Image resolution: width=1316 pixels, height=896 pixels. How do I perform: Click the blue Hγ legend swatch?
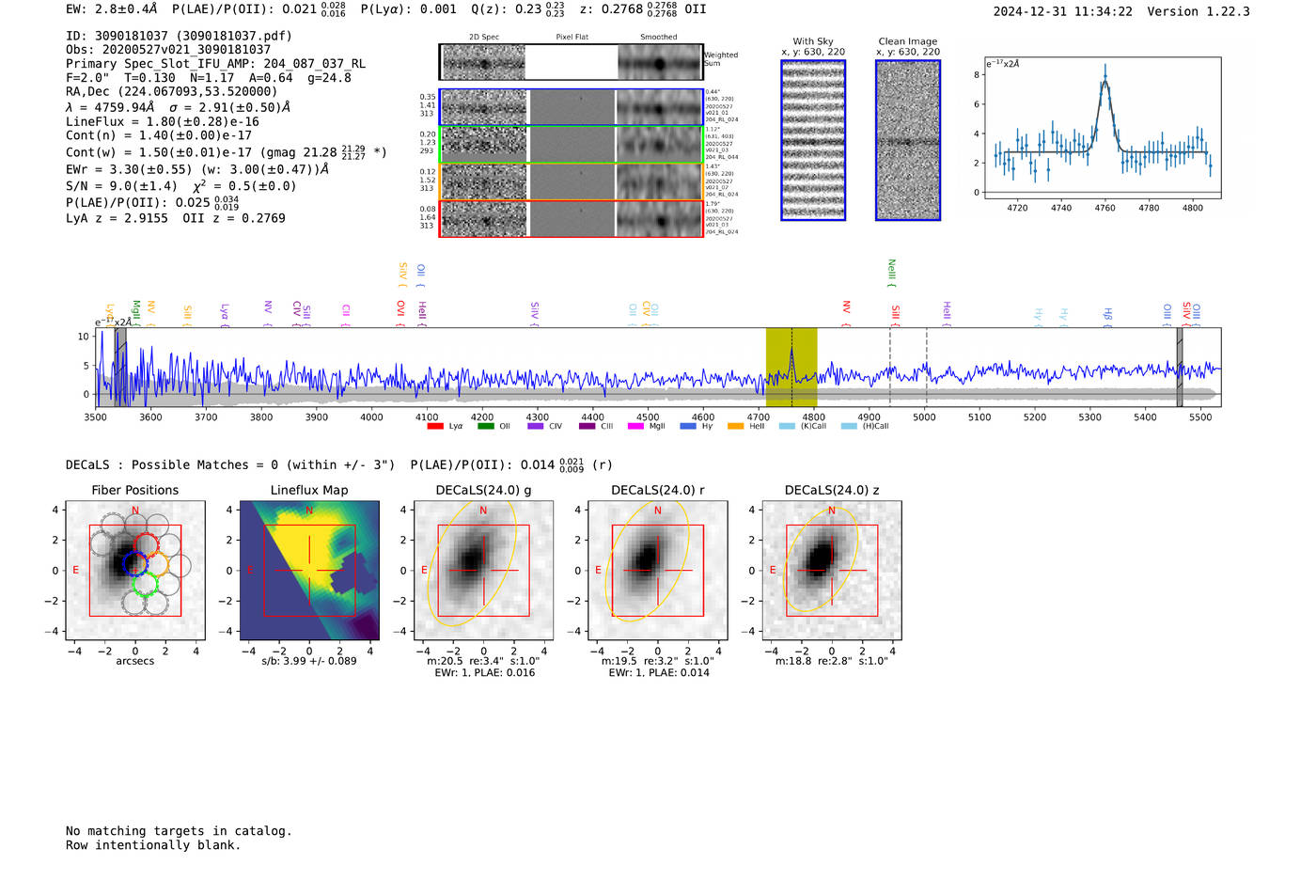[687, 426]
